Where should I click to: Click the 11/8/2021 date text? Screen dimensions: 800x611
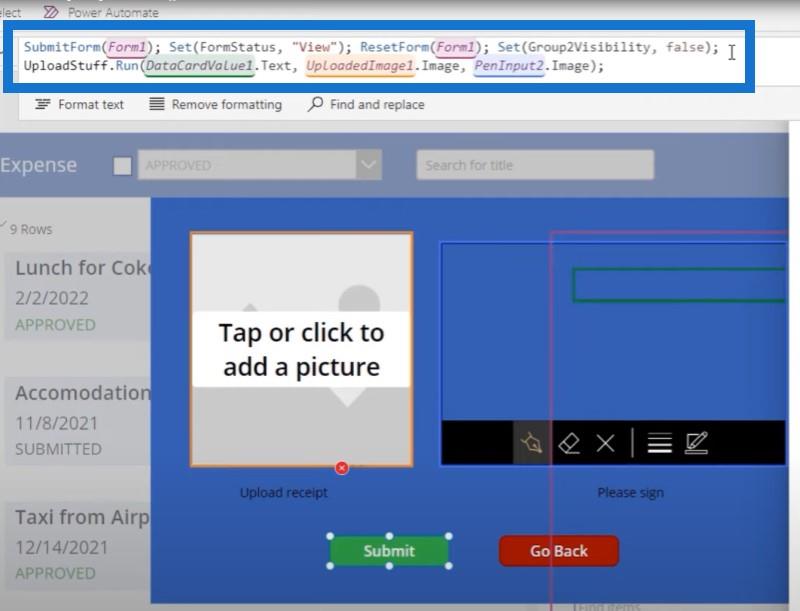56,423
